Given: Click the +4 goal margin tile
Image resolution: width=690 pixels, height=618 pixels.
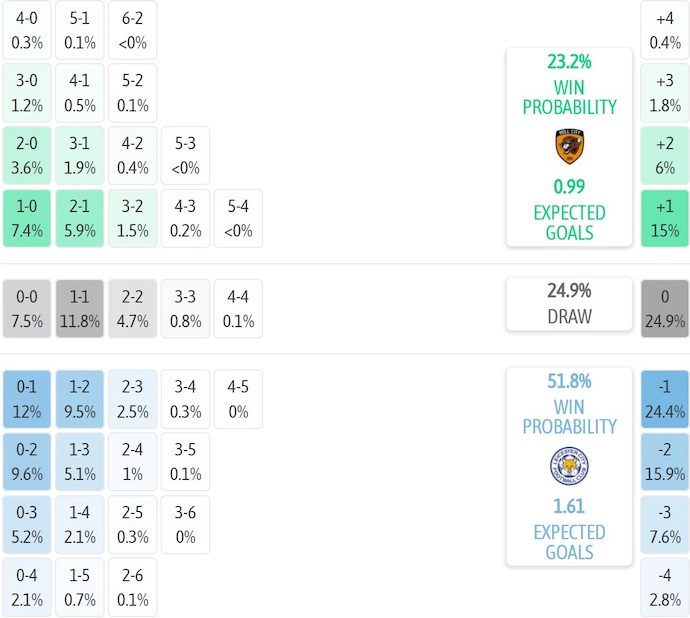Looking at the screenshot, I should (x=665, y=30).
